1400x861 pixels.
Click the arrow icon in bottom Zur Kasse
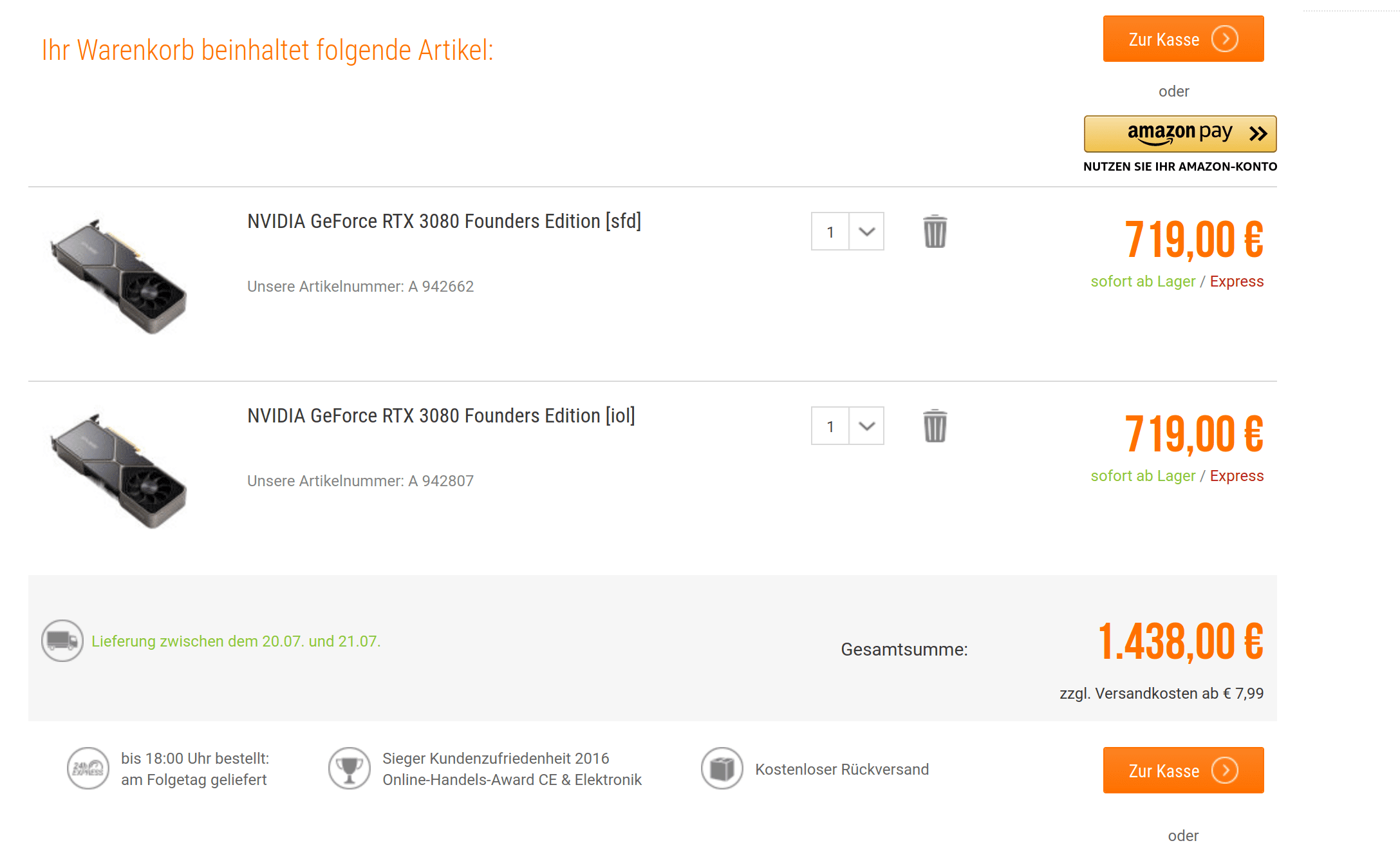coord(1224,771)
